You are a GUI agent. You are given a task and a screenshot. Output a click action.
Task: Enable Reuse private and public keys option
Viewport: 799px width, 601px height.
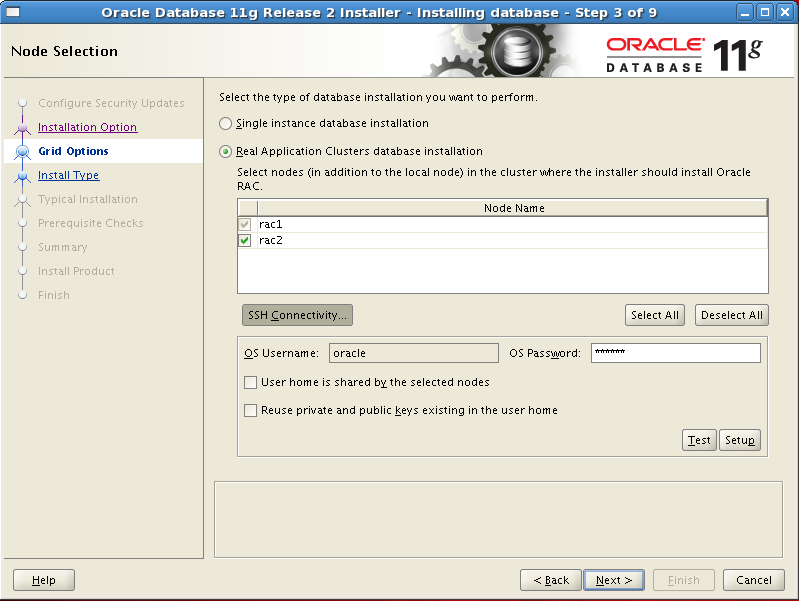(x=250, y=410)
